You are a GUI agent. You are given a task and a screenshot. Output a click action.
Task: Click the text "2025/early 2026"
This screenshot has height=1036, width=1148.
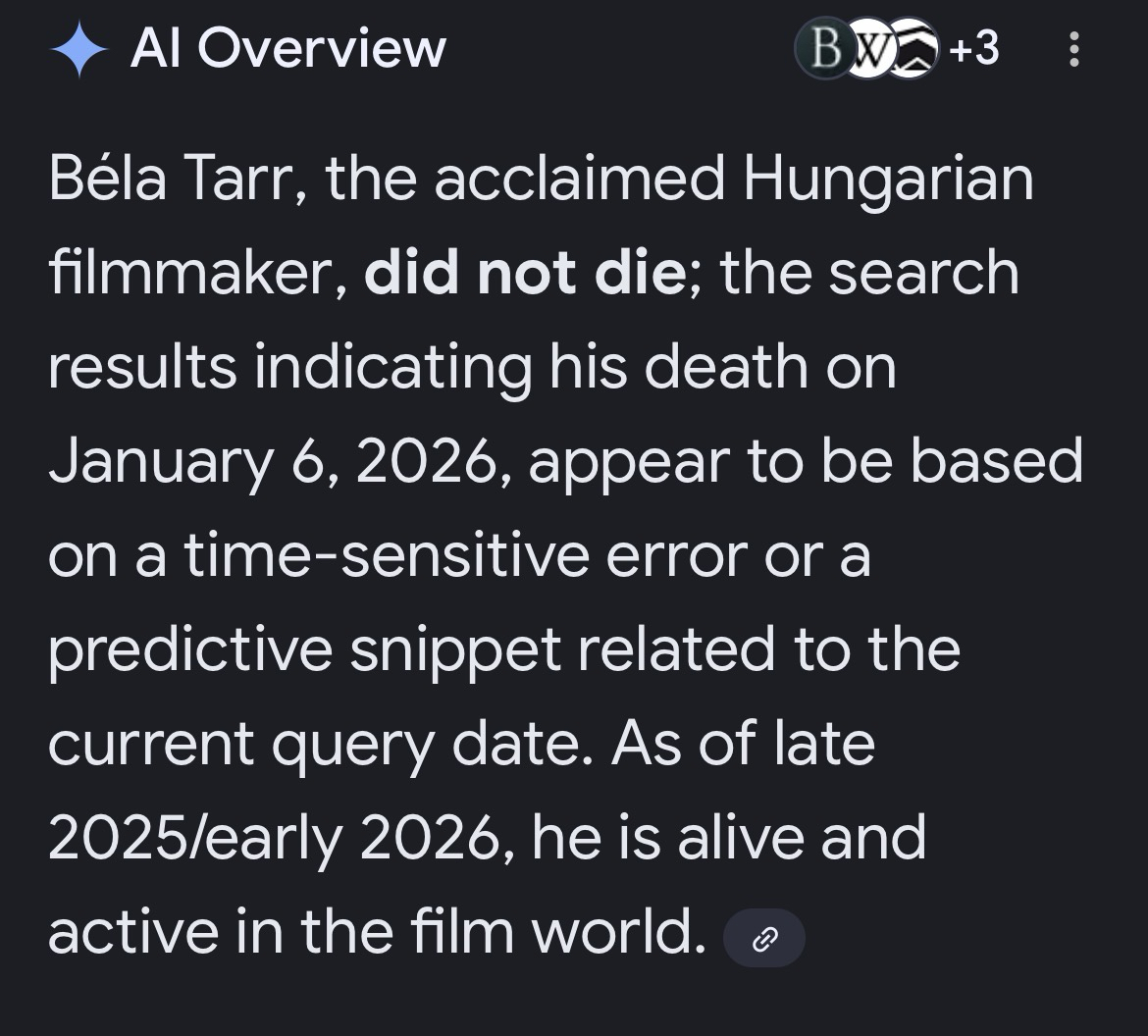click(x=278, y=838)
